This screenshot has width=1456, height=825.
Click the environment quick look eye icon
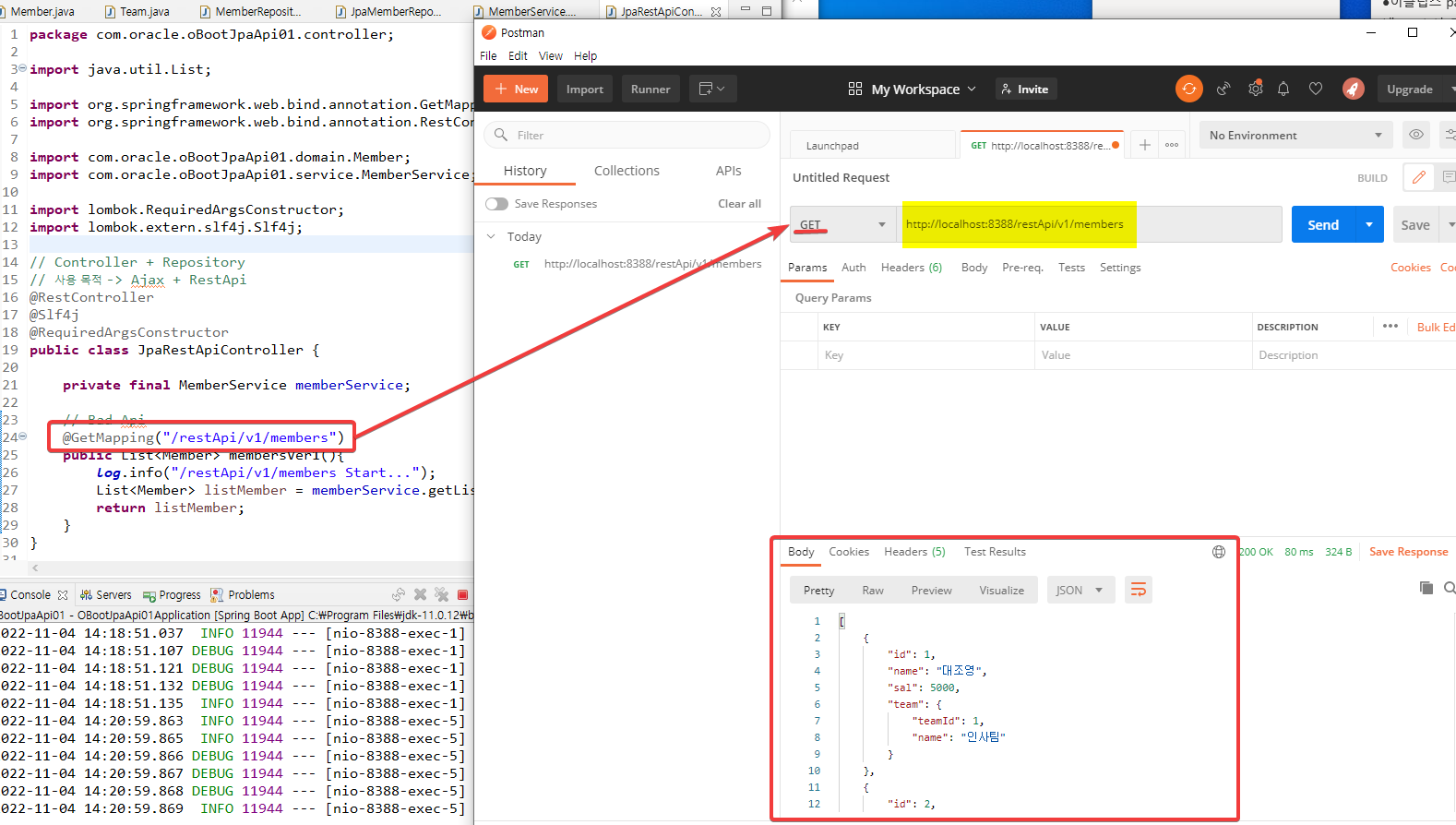pyautogui.click(x=1416, y=135)
